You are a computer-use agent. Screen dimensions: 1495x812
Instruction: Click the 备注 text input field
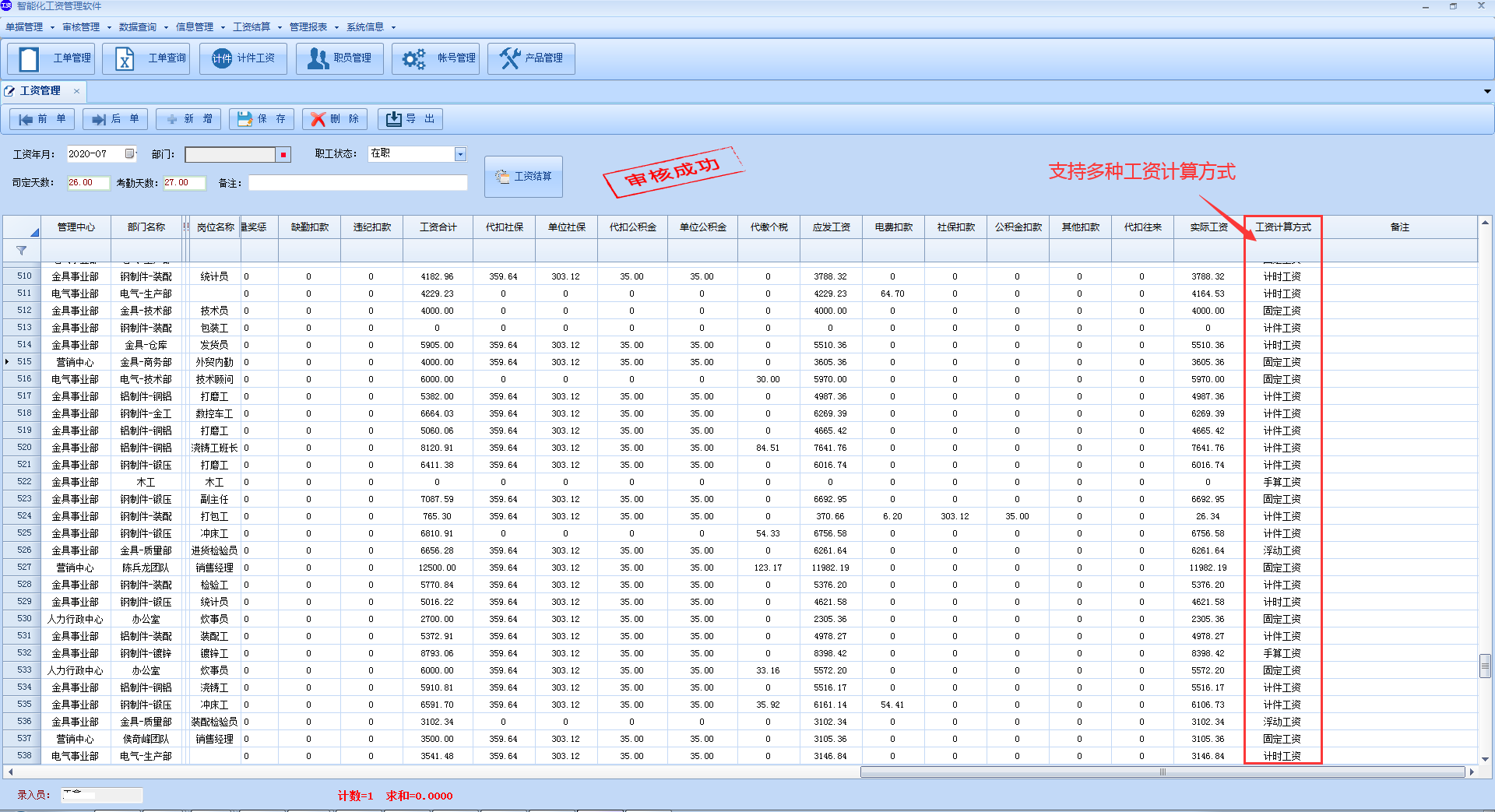point(357,183)
